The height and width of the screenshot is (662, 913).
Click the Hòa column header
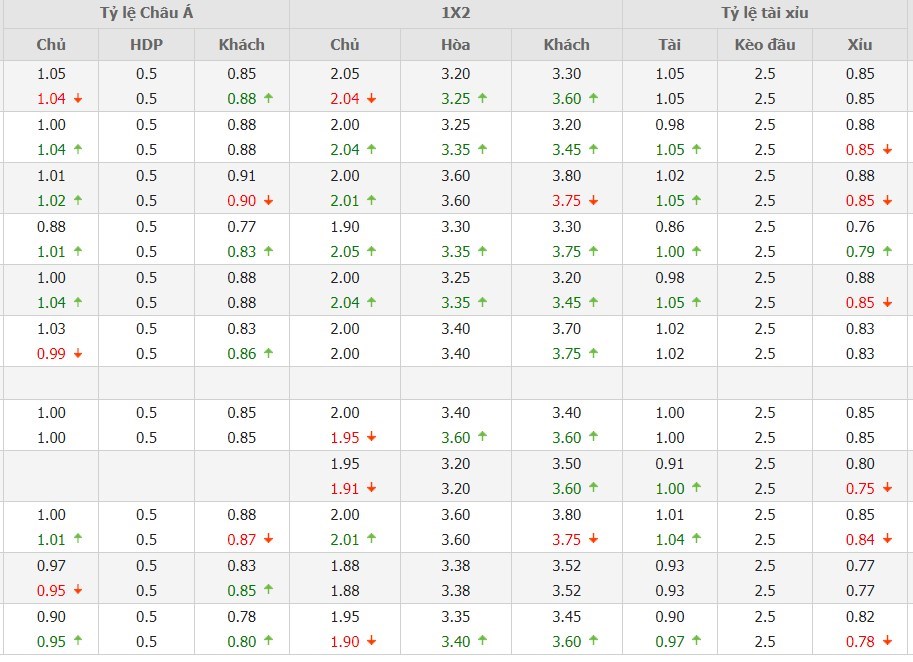(455, 45)
